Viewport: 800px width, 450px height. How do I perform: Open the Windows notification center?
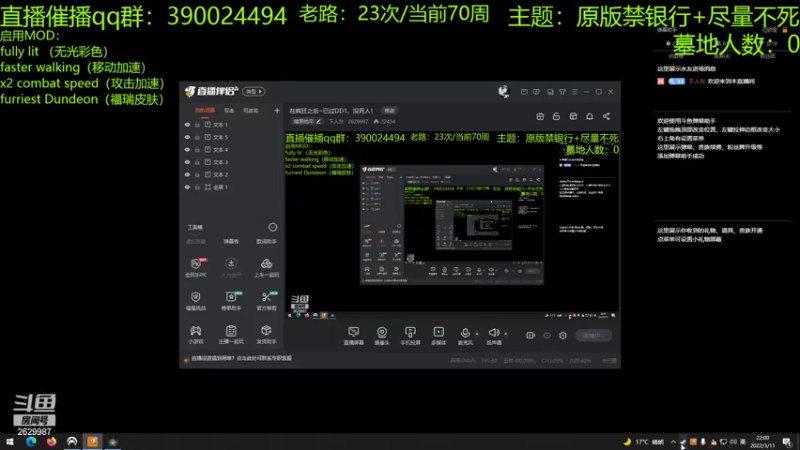coord(787,442)
